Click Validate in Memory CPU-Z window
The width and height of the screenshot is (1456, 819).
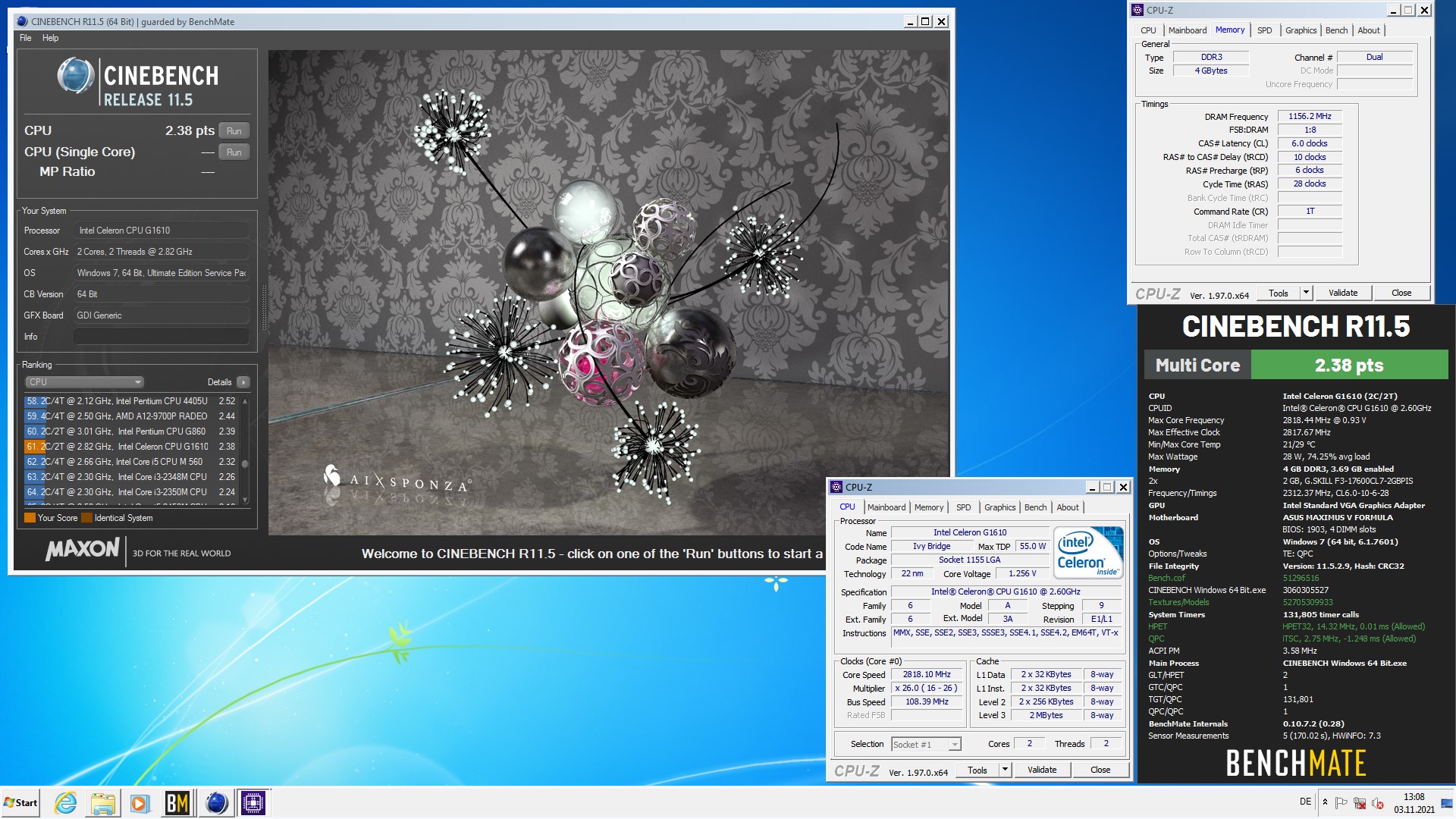coord(1343,293)
